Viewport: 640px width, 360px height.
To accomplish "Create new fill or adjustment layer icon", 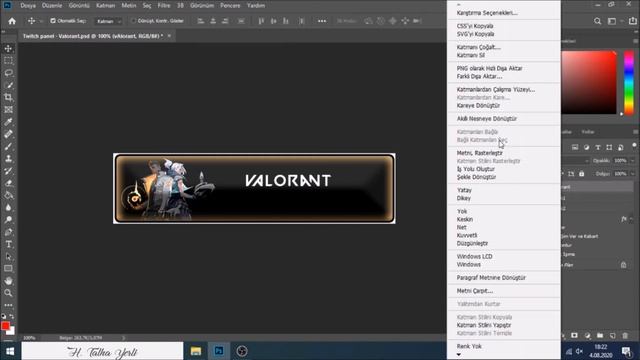I will coord(587,336).
